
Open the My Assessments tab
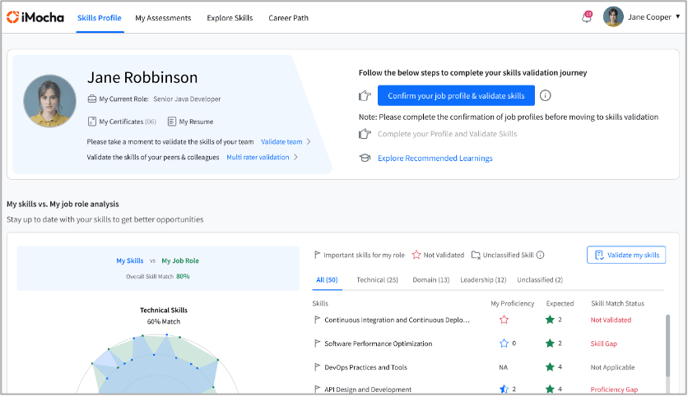(x=163, y=18)
